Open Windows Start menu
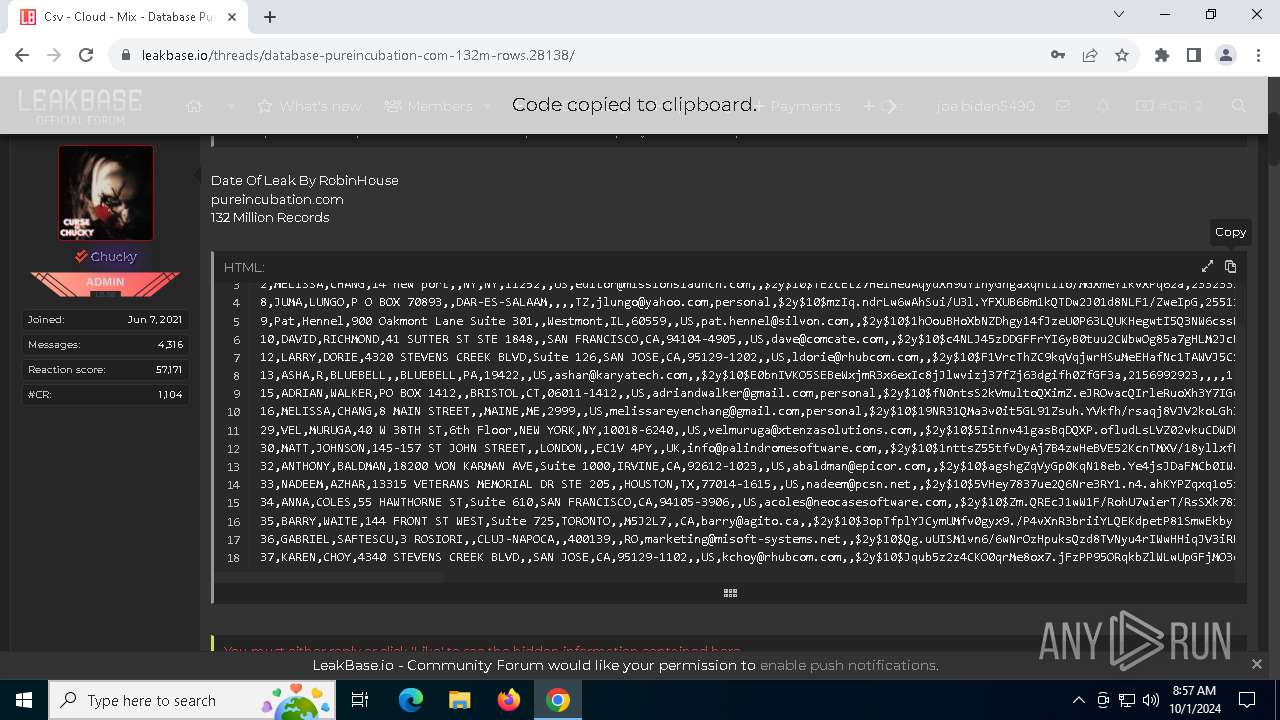Viewport: 1280px width, 720px height. point(24,700)
